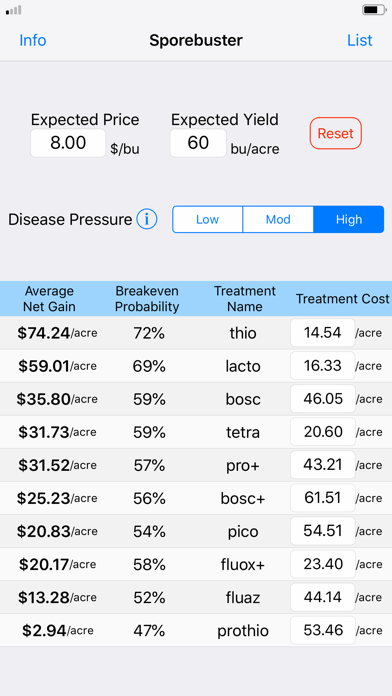Tap the cellular signal bars icon

point(14,10)
